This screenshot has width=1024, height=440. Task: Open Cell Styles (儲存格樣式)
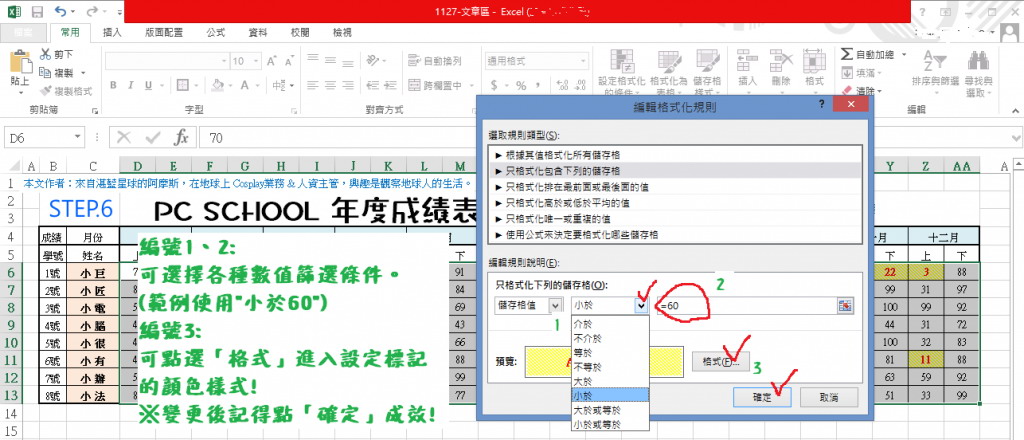point(707,73)
